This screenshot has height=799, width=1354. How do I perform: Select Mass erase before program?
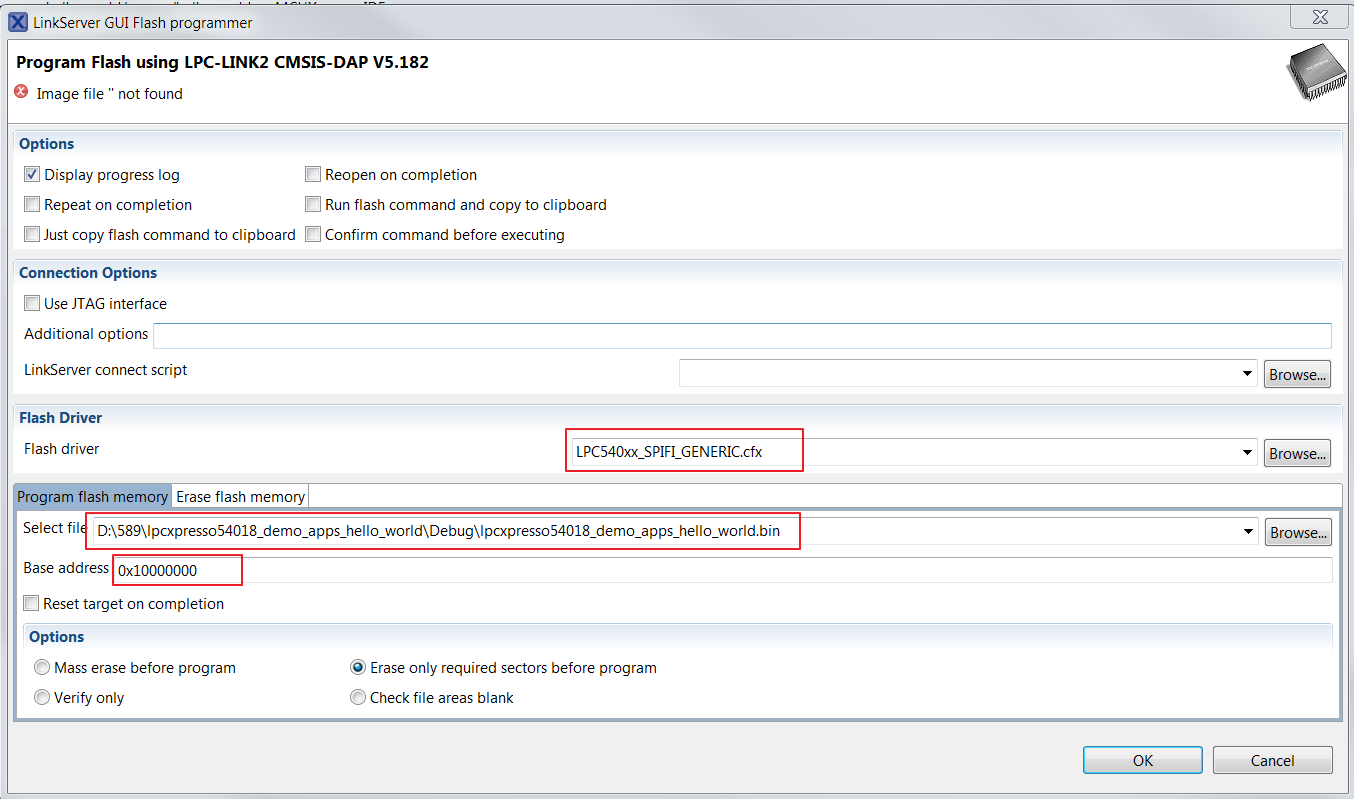(42, 668)
